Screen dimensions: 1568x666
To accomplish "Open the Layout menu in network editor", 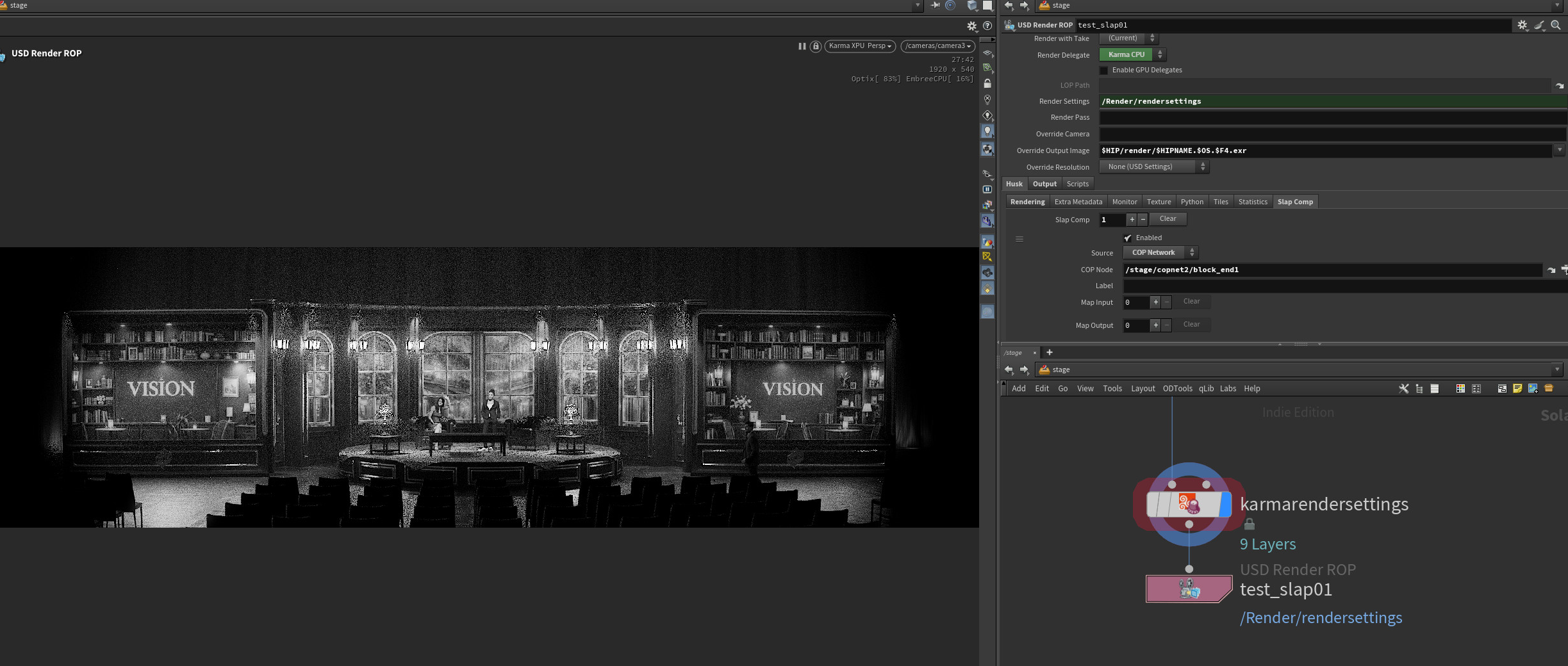I will (x=1143, y=389).
